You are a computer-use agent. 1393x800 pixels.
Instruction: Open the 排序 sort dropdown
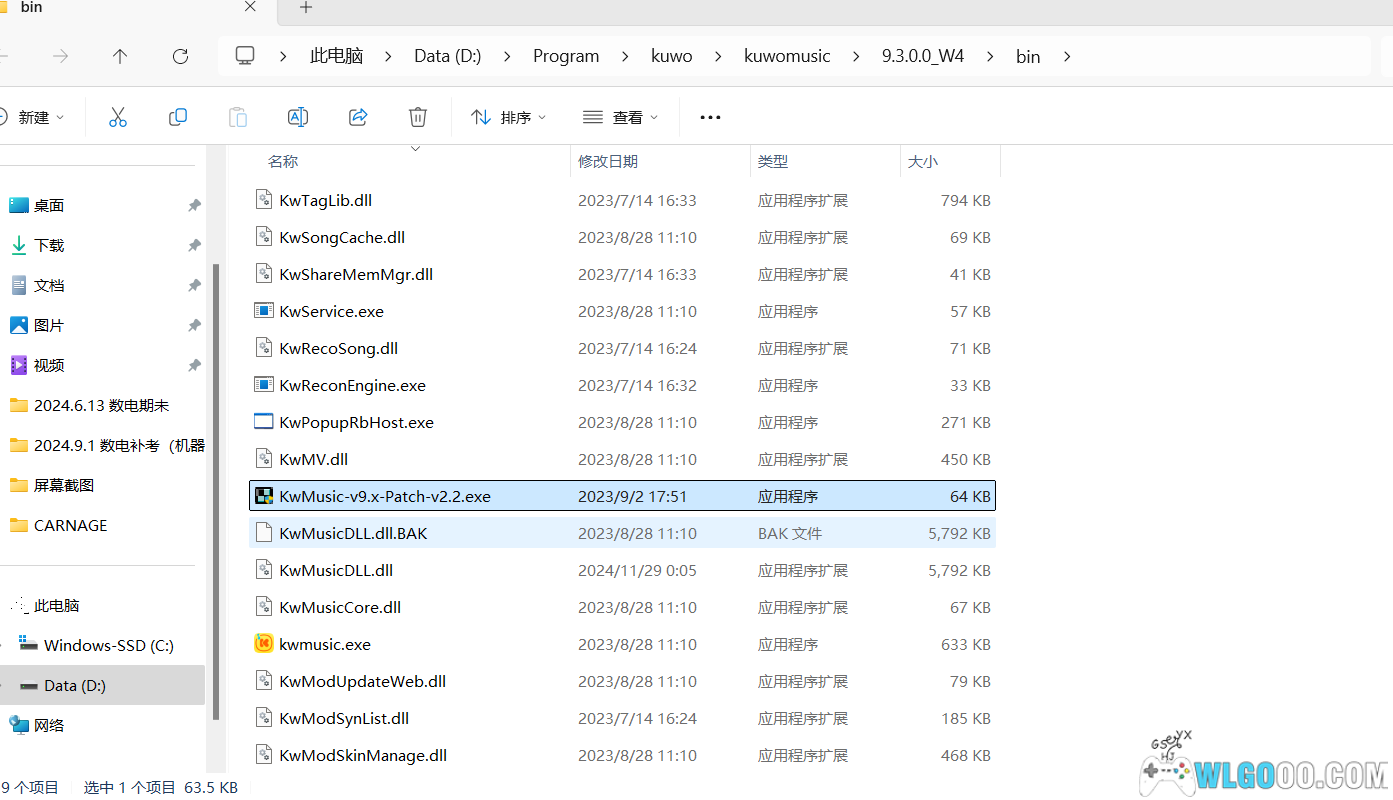(x=508, y=117)
